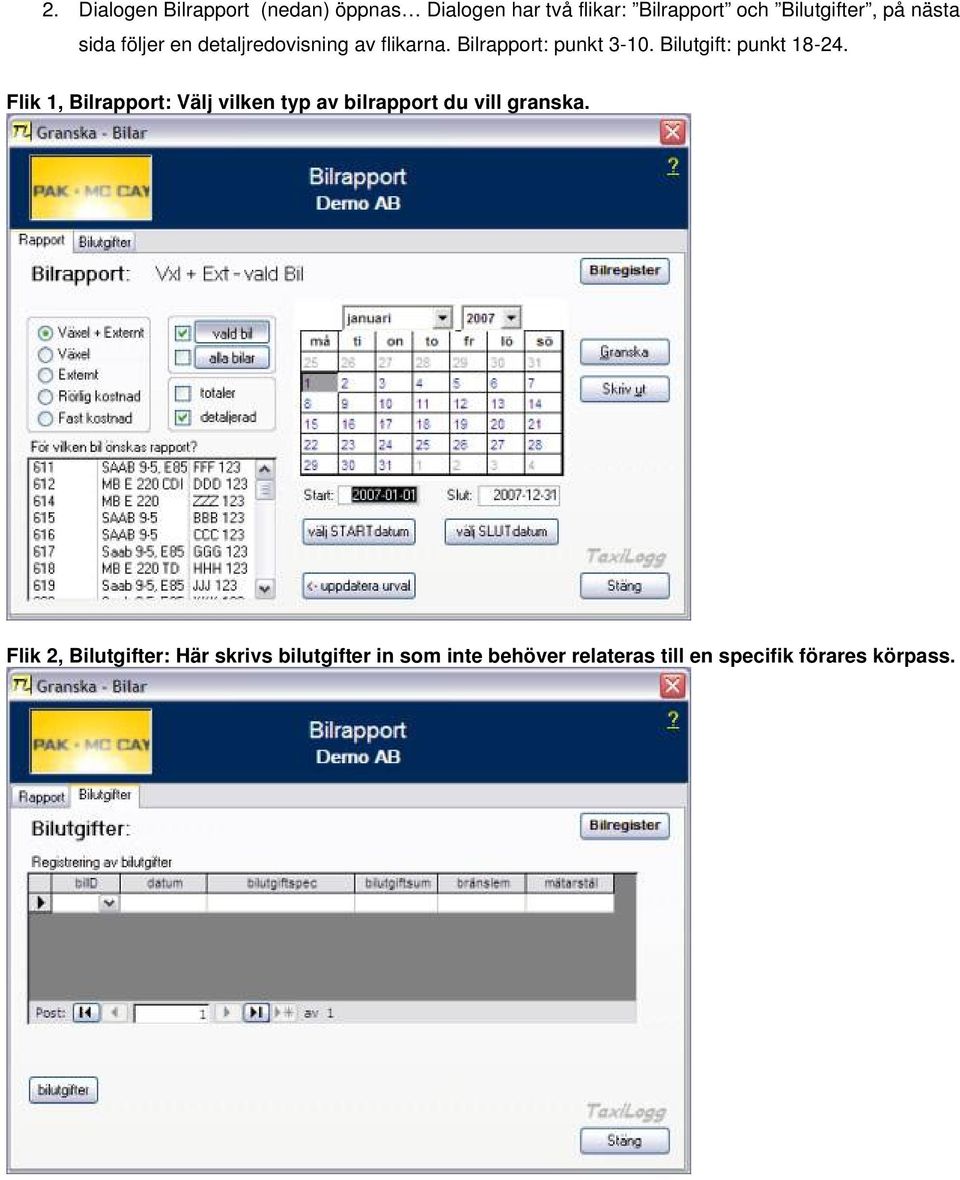
Task: Click the alla bilar button
Action: coord(232,358)
